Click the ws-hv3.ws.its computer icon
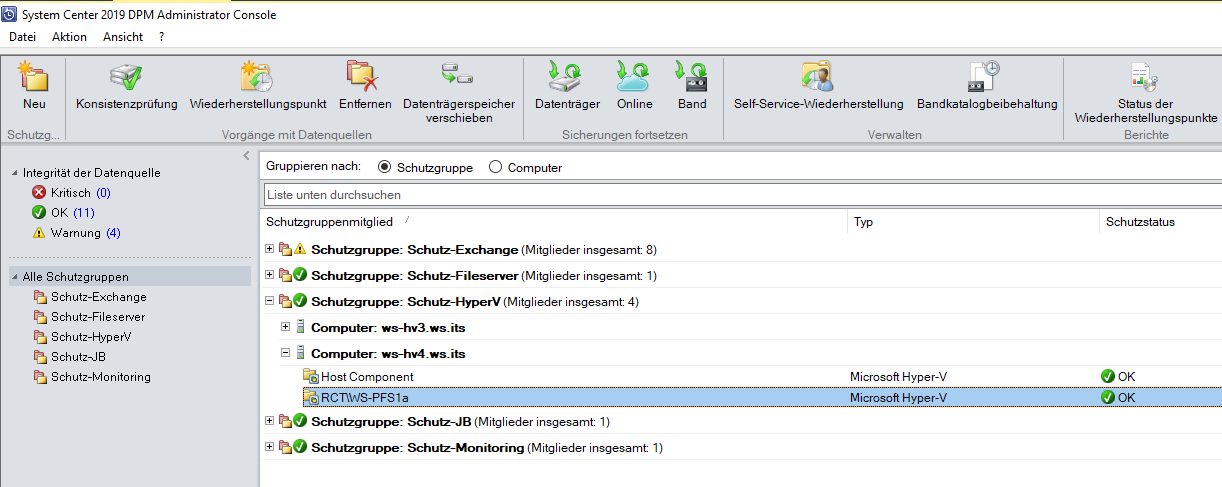 pos(301,327)
